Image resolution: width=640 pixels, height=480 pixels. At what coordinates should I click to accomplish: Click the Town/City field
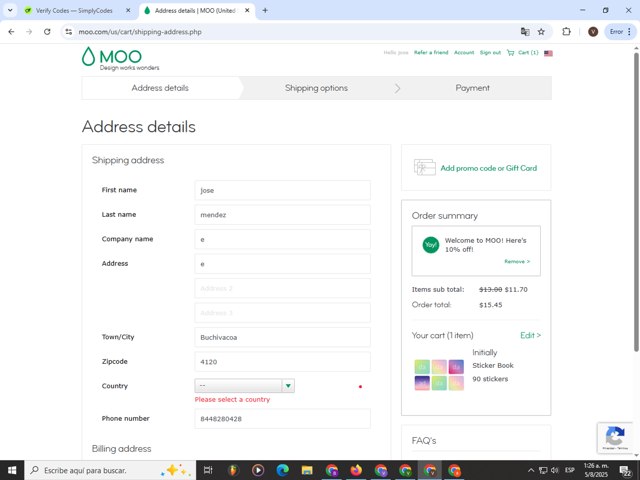282,337
